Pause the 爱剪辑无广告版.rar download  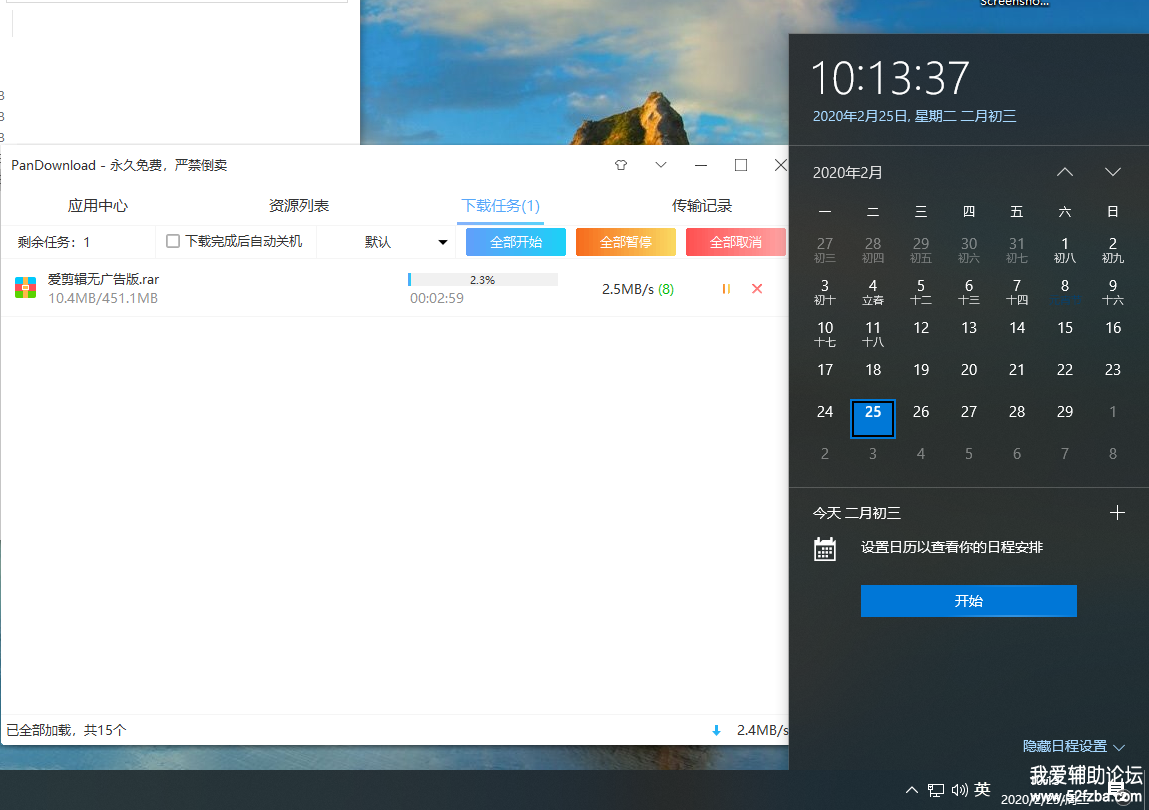coord(726,289)
